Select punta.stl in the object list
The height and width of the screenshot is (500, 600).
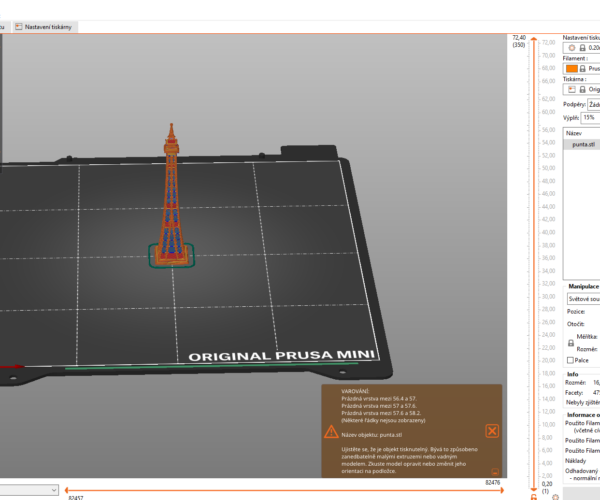582,145
